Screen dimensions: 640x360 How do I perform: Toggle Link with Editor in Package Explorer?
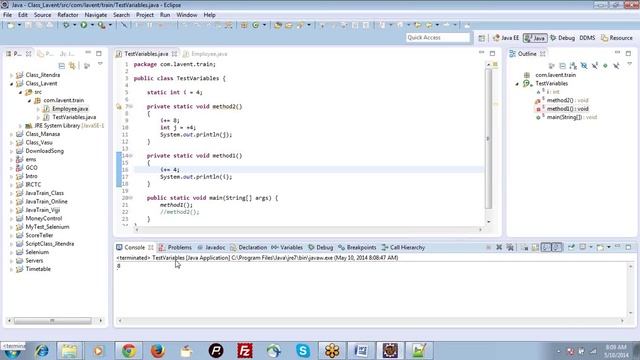(72, 66)
